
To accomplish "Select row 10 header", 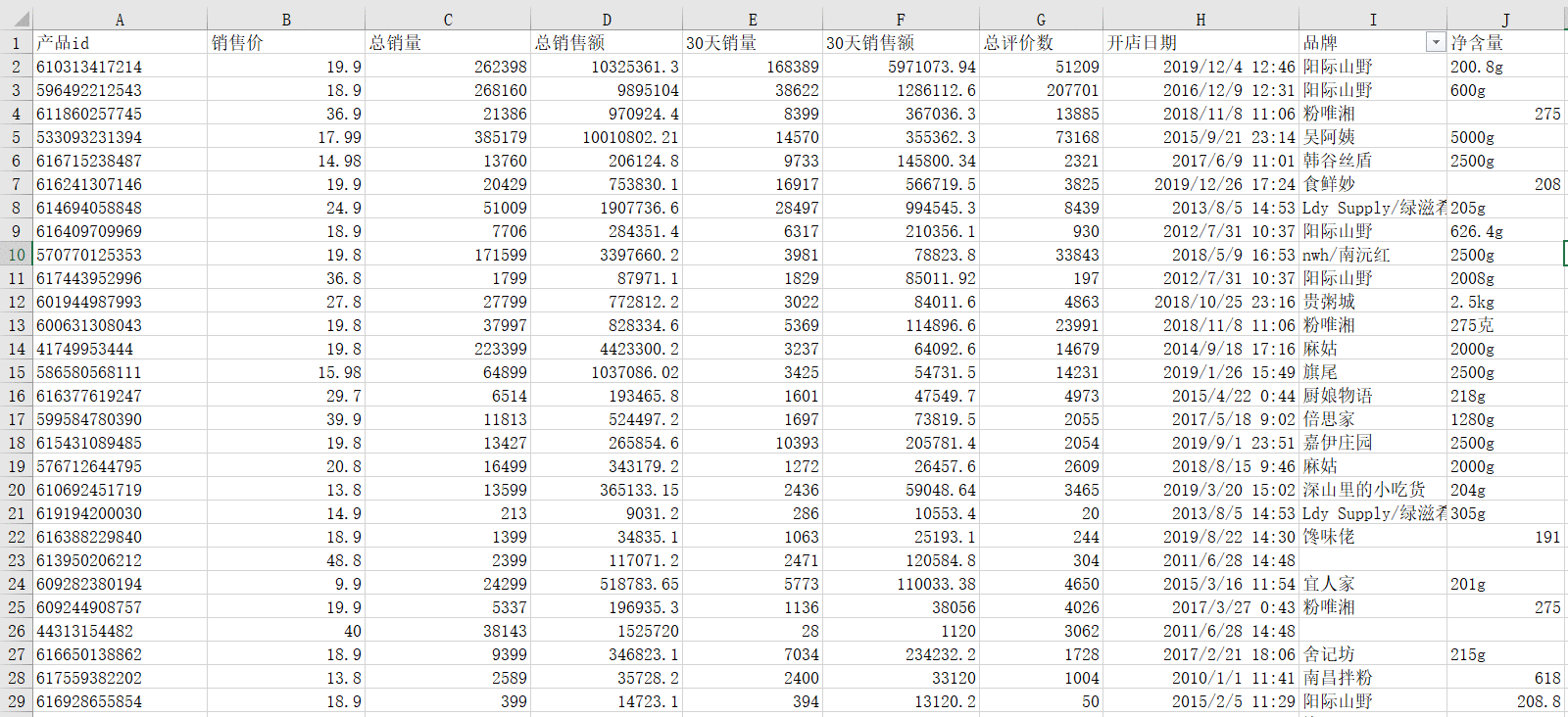I will (x=17, y=255).
